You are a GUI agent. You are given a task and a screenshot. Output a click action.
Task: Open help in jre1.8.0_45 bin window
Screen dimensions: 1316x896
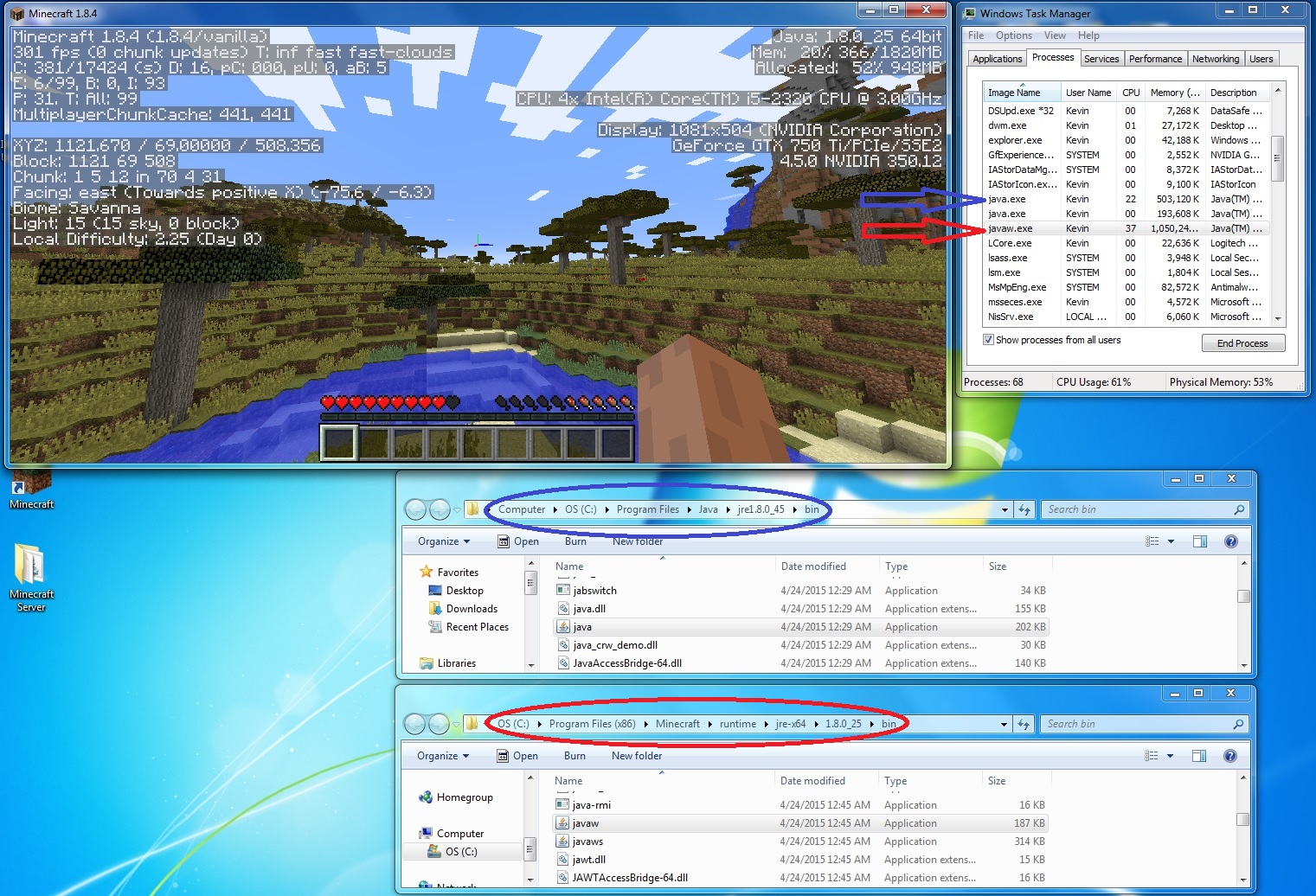1231,541
